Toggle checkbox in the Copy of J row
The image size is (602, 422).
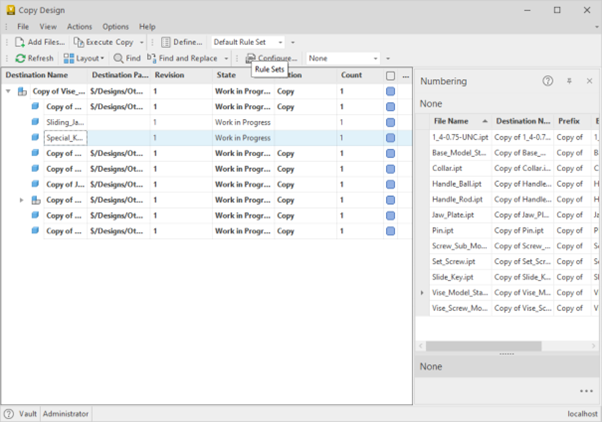390,184
